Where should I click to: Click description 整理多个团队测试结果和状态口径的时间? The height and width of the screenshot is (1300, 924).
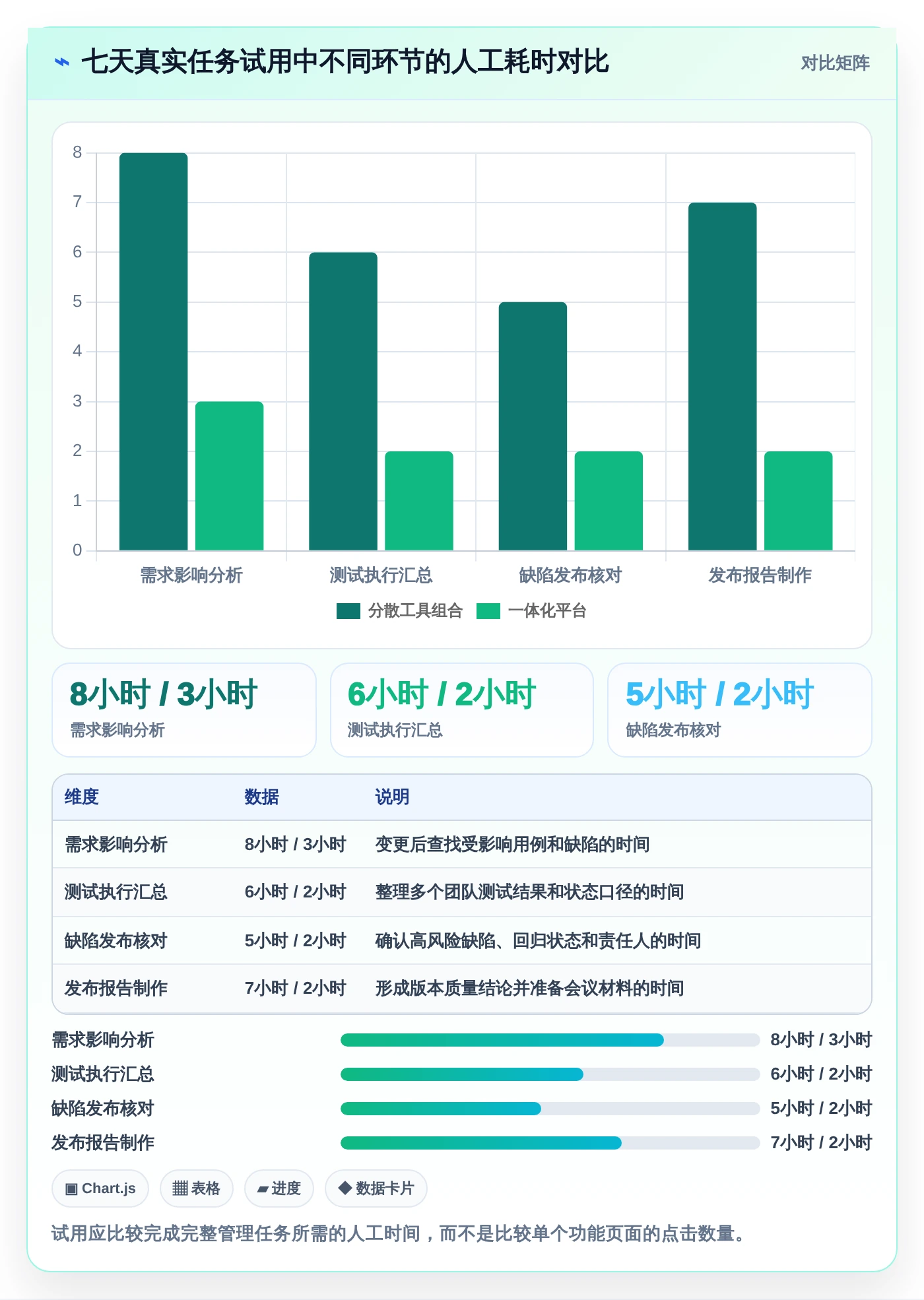pos(530,892)
